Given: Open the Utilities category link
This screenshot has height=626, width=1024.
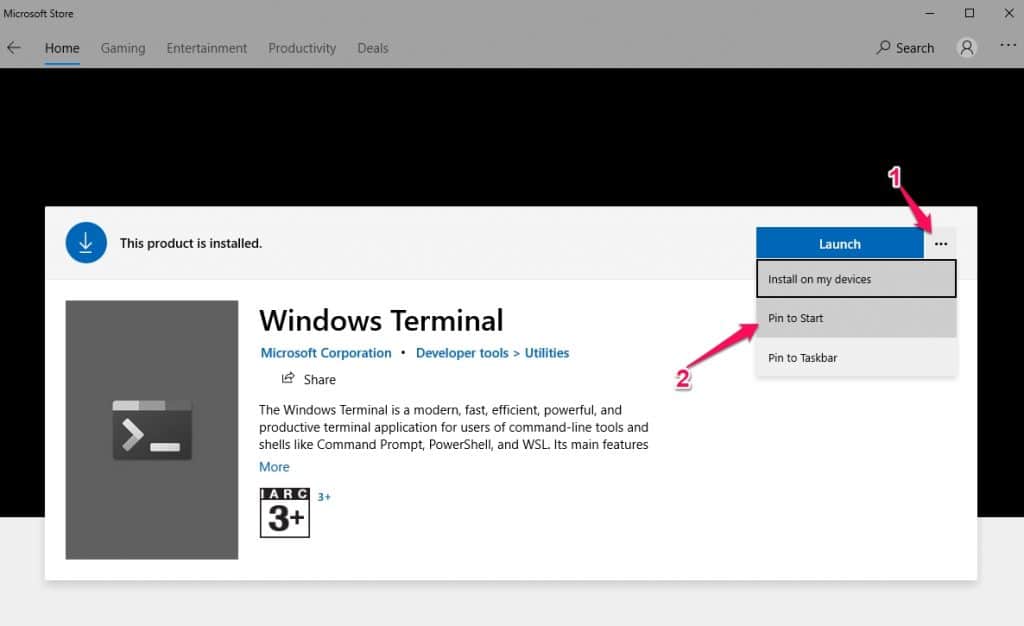Looking at the screenshot, I should click(x=546, y=352).
